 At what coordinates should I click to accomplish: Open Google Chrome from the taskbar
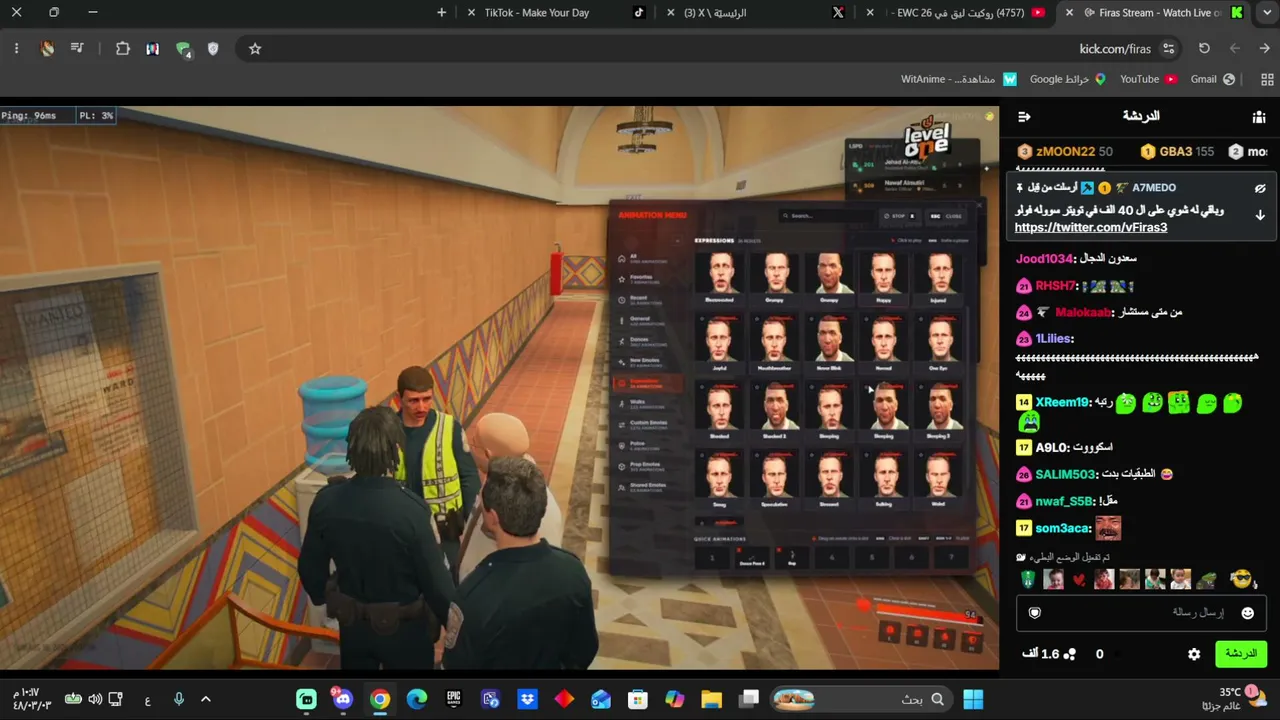(x=379, y=699)
